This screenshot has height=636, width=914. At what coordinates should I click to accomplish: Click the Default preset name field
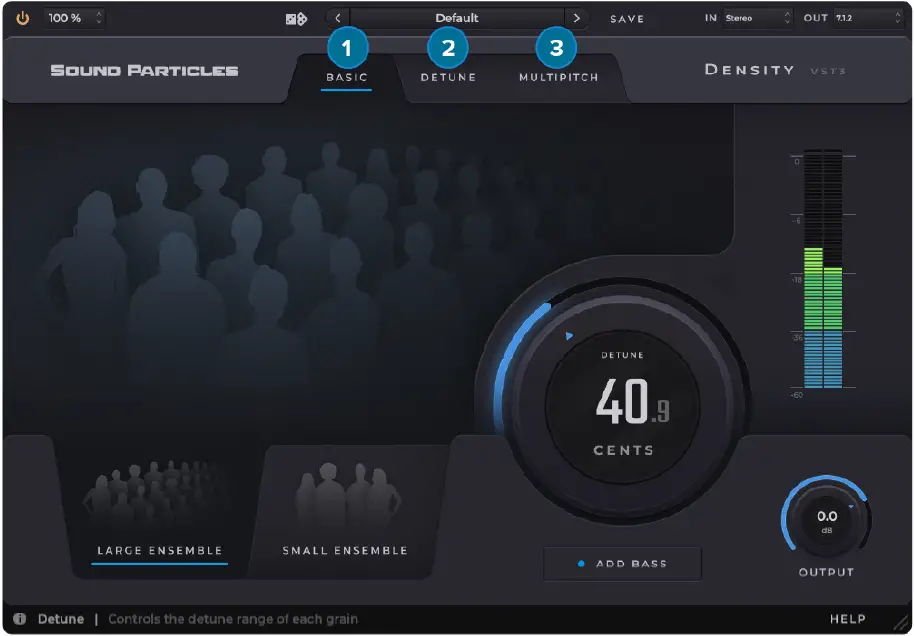pyautogui.click(x=457, y=17)
